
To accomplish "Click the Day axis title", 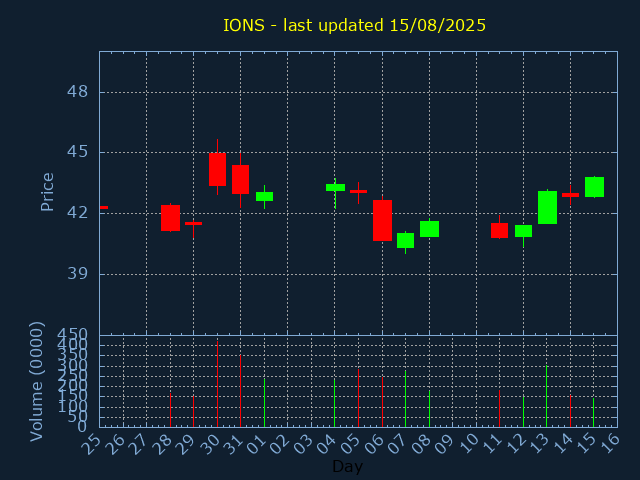I will point(347,466).
